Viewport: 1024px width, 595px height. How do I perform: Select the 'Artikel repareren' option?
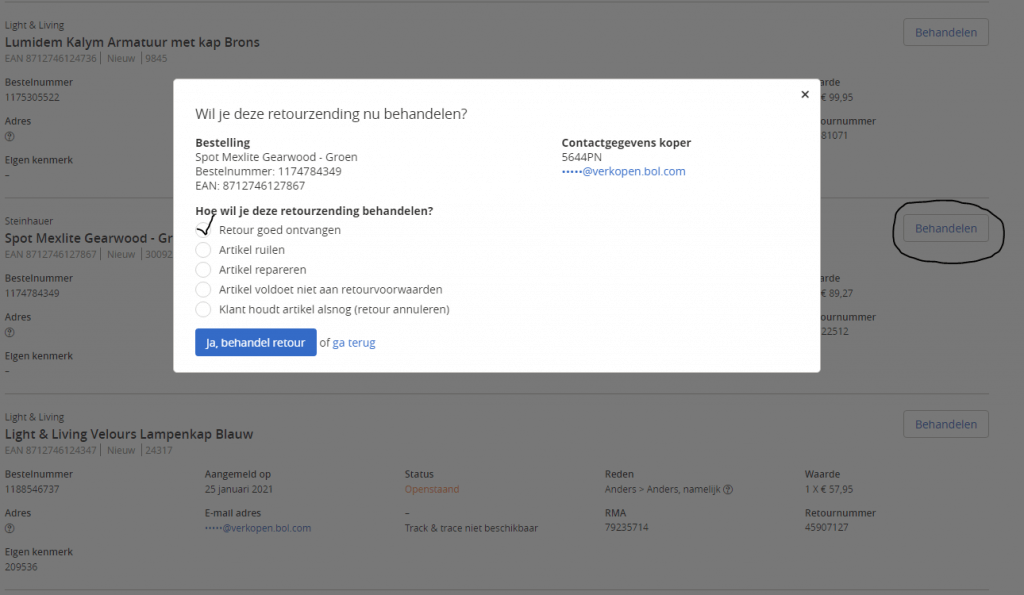point(204,270)
